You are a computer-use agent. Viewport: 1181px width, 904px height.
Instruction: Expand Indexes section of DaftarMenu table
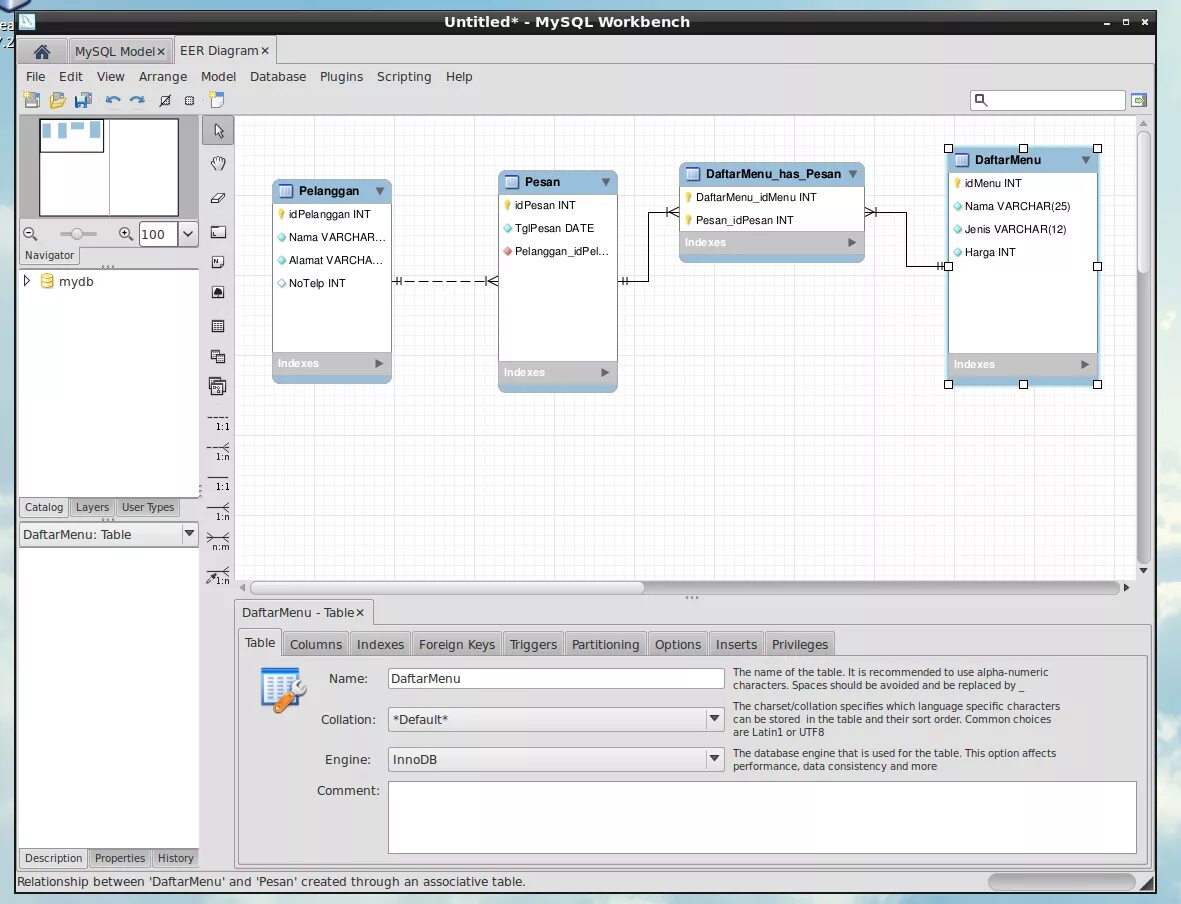(x=1085, y=365)
